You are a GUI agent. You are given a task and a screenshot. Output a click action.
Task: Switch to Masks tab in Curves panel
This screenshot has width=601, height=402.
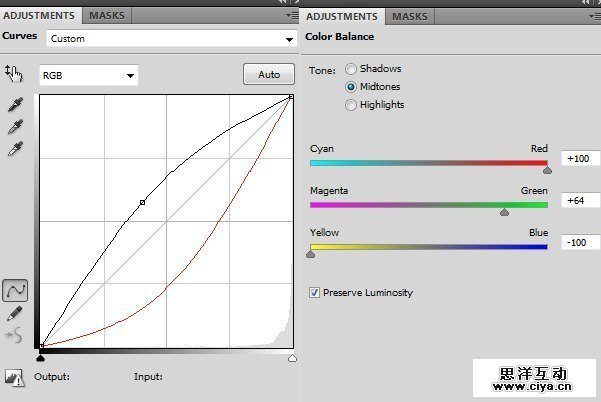tap(104, 16)
